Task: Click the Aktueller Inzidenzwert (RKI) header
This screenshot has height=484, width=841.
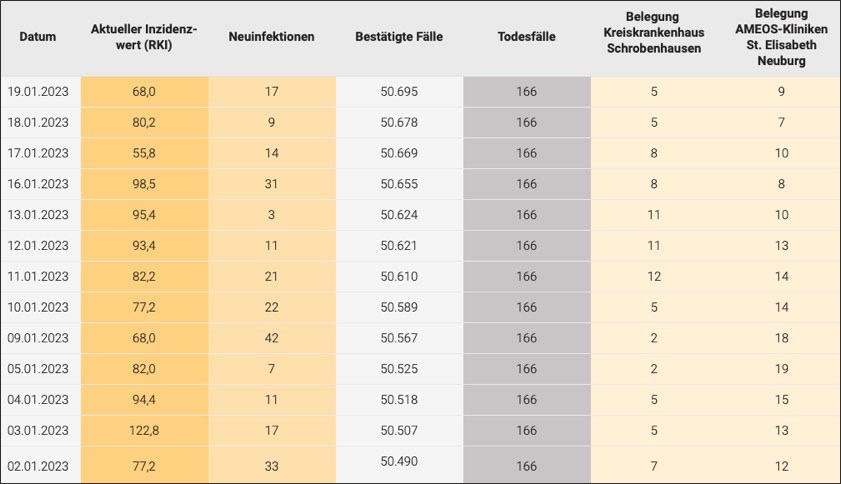Action: (x=143, y=37)
